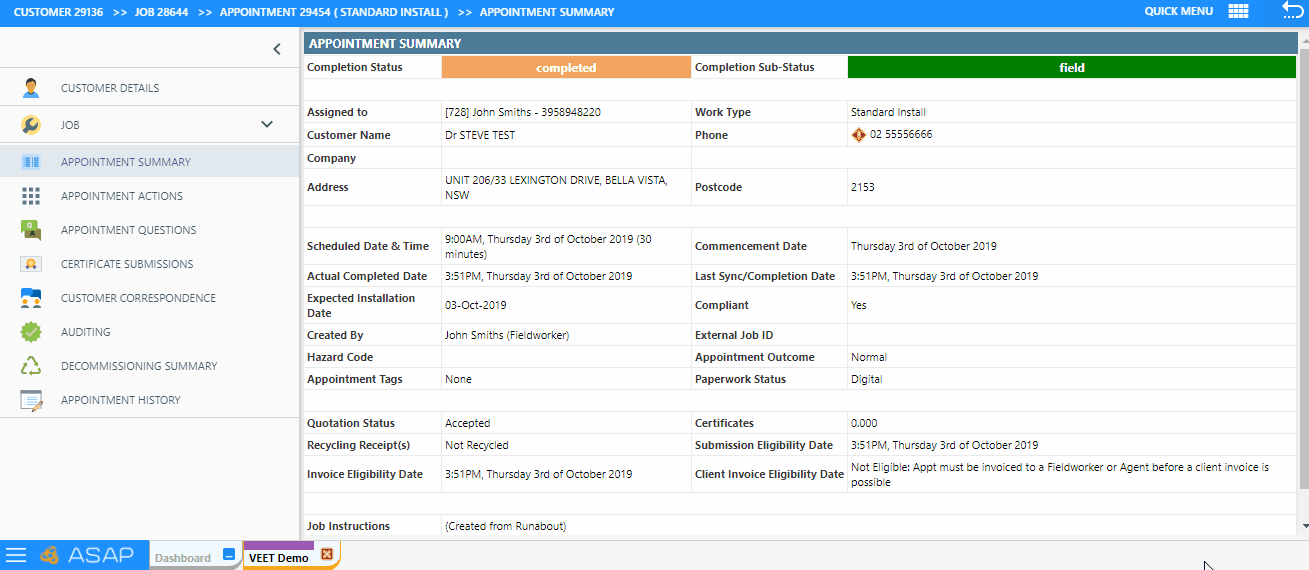Screen dimensions: 1309x570
Task: Close the VEET Demo tab
Action: 326,555
